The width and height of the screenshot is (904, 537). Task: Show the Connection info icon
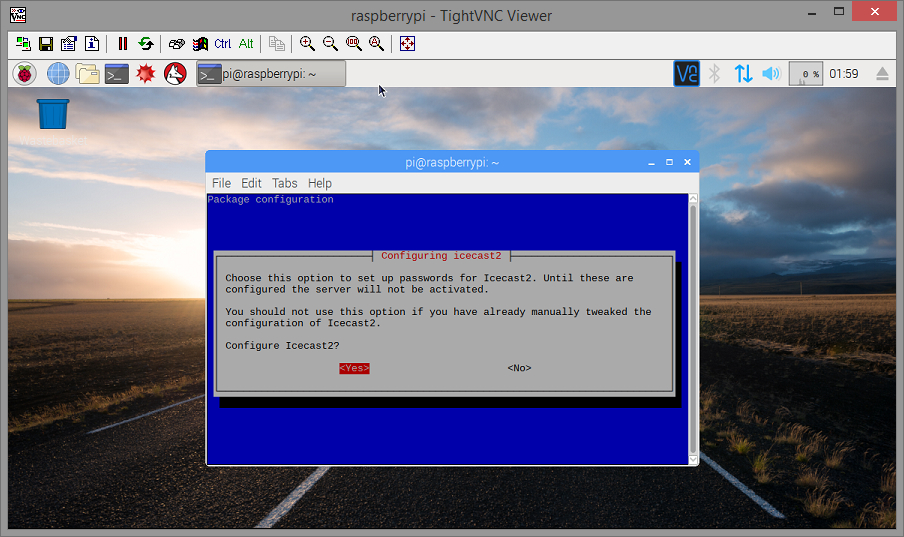(92, 44)
